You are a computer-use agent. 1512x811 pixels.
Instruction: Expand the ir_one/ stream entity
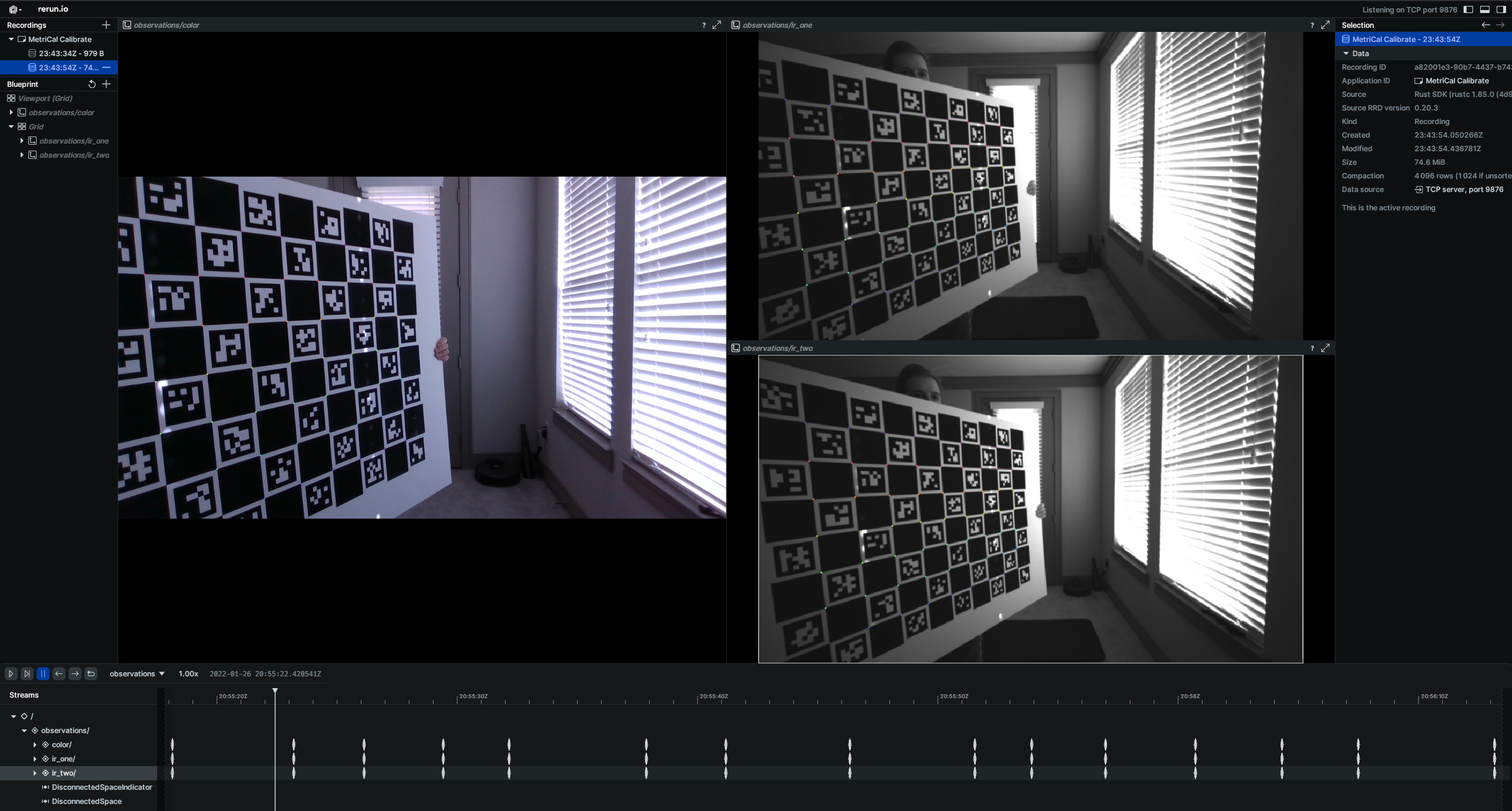pos(35,758)
